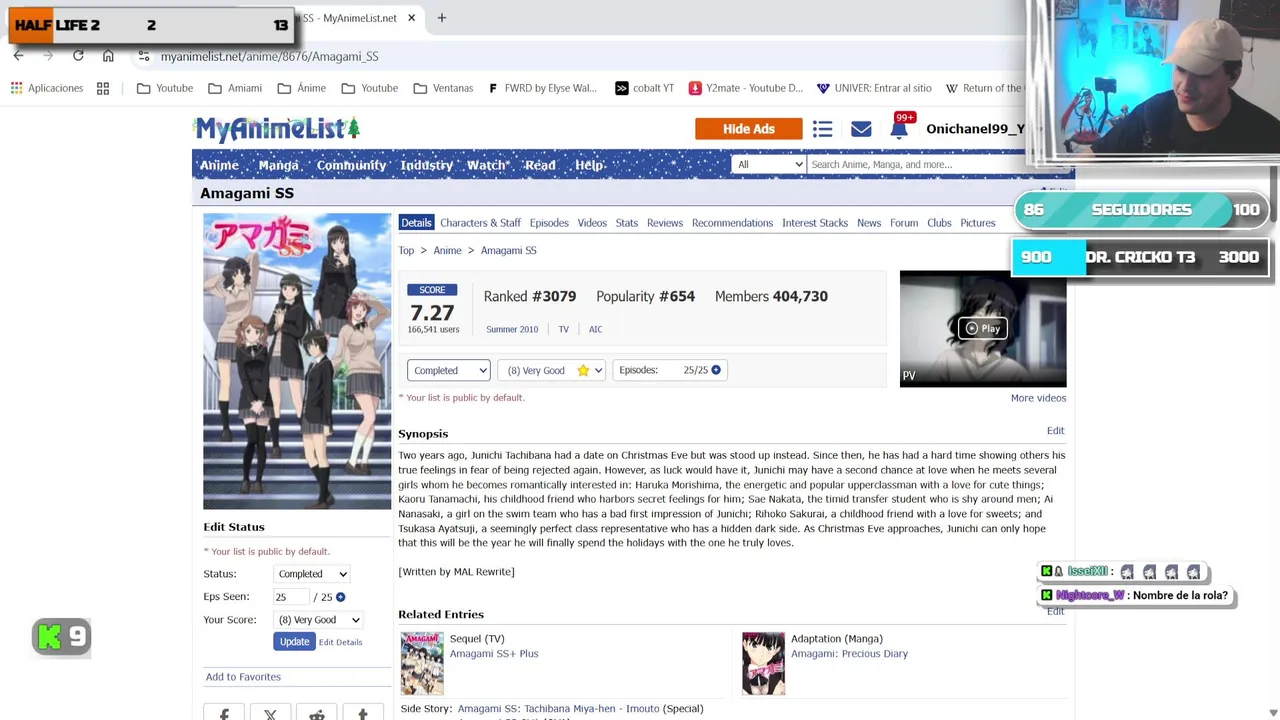Open the cobalt YT bookmark

pyautogui.click(x=644, y=88)
